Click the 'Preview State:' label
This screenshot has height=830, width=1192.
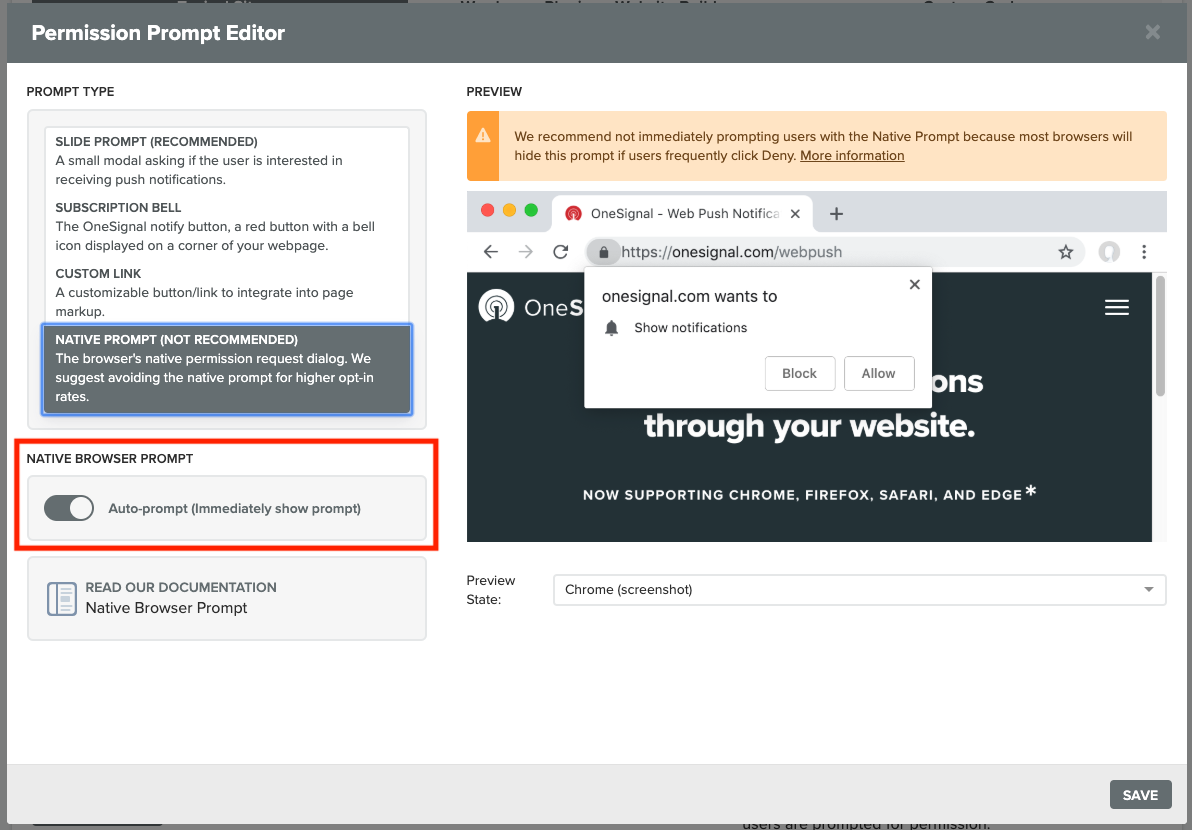coord(491,590)
